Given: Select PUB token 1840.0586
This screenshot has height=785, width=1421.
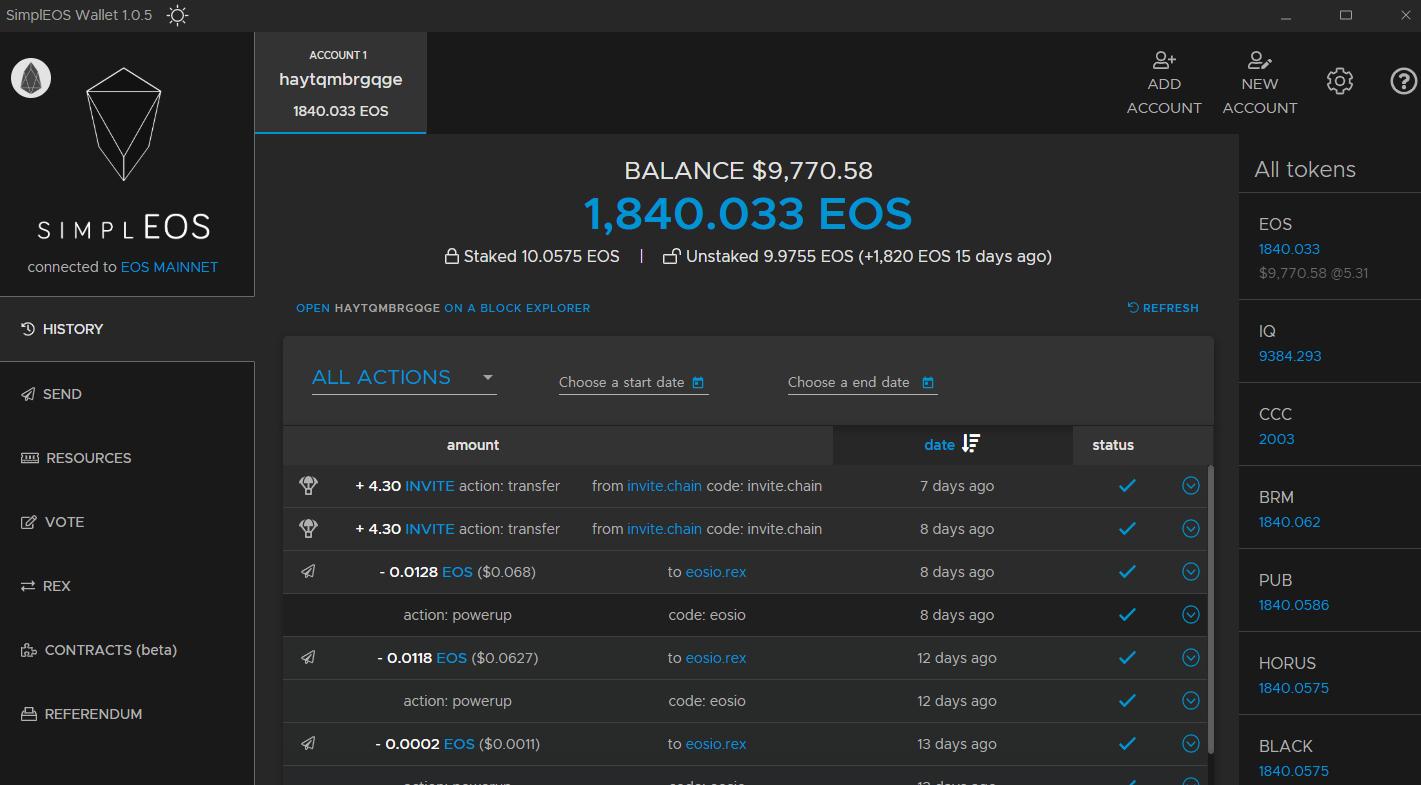Looking at the screenshot, I should (1330, 591).
